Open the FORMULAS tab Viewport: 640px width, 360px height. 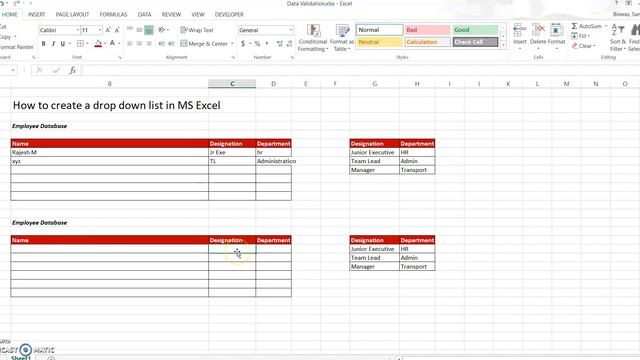pyautogui.click(x=113, y=14)
